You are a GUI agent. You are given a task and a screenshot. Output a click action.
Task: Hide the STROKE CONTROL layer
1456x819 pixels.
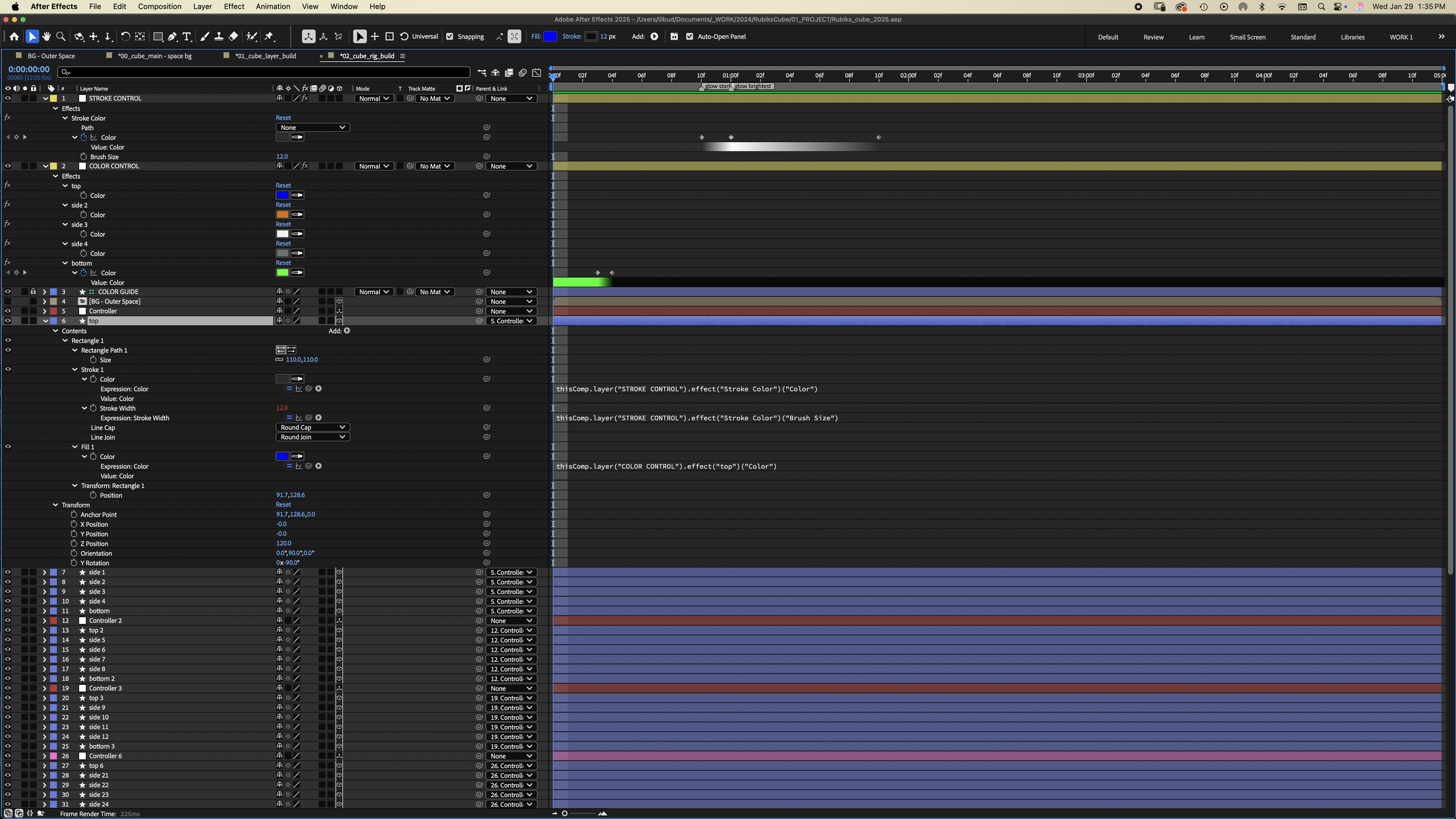tap(8, 98)
